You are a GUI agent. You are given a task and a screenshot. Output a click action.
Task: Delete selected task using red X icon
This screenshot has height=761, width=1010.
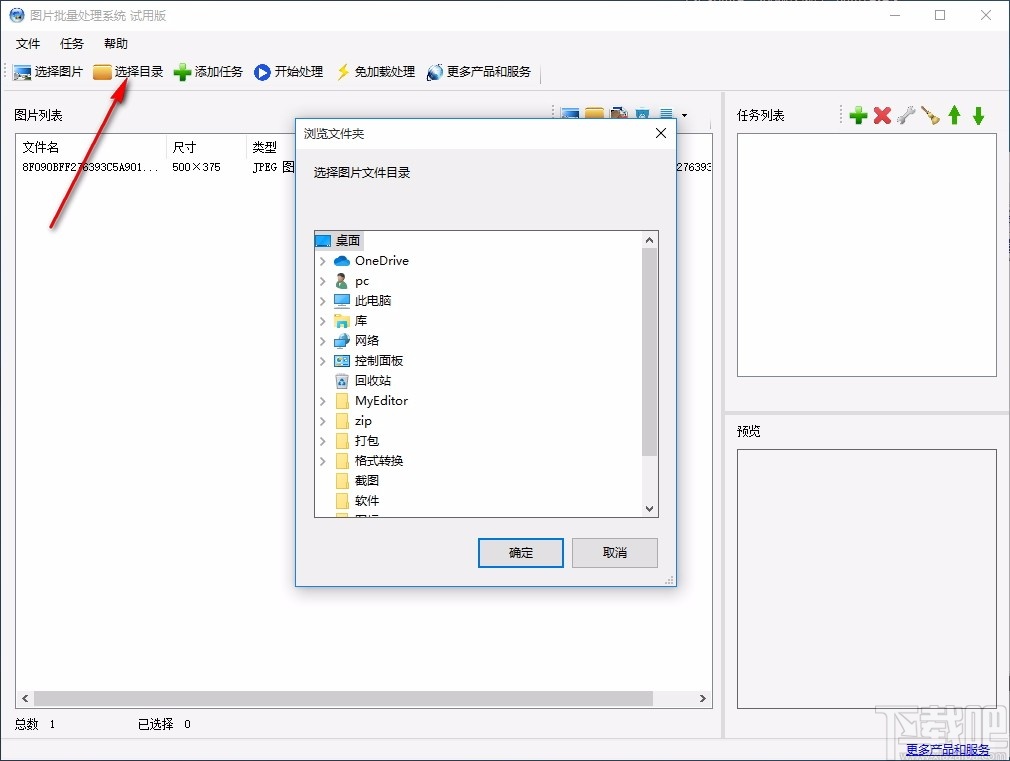pyautogui.click(x=882, y=114)
